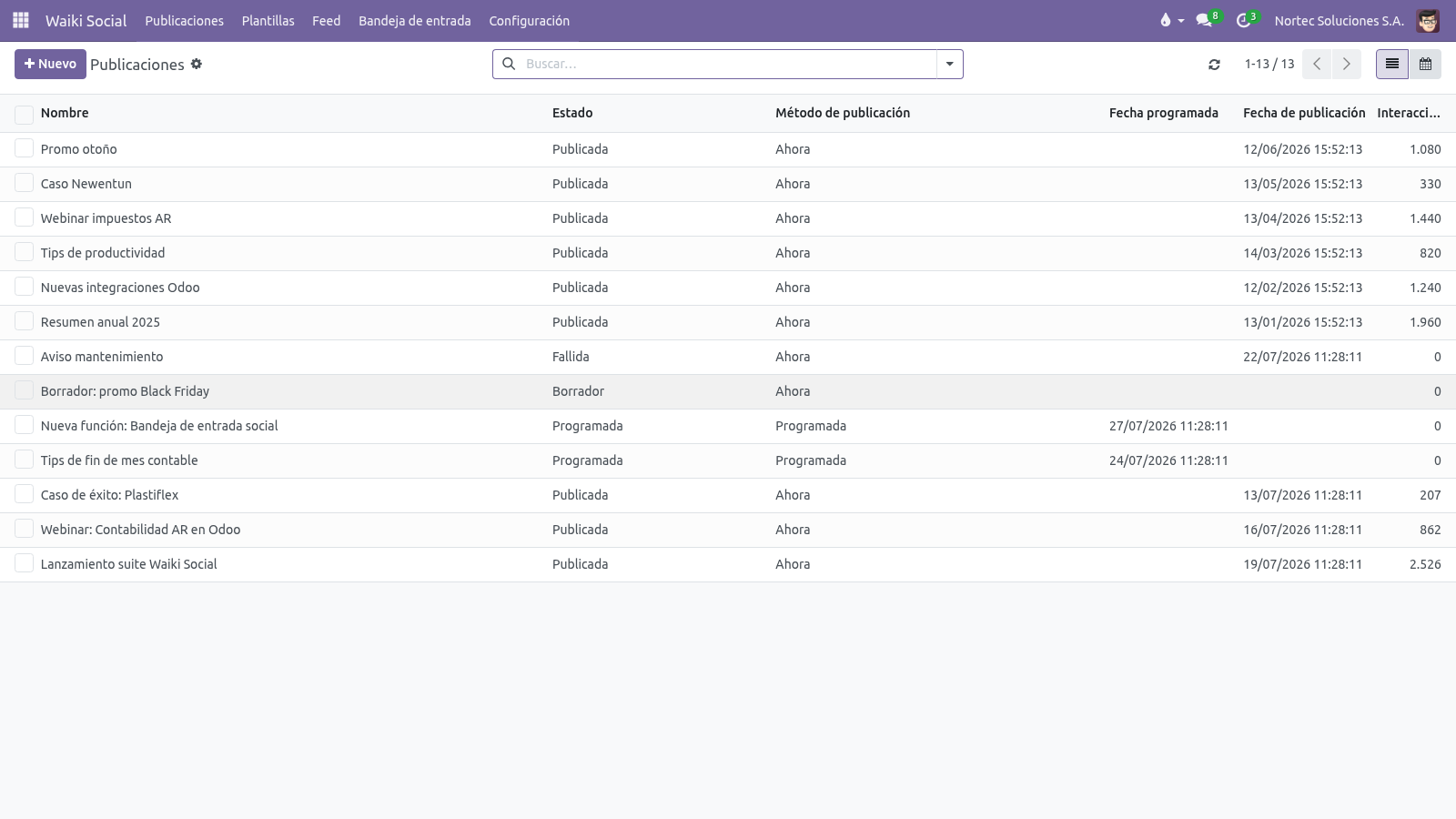Sort by Método de publicación header
The image size is (1456, 819).
pos(843,113)
